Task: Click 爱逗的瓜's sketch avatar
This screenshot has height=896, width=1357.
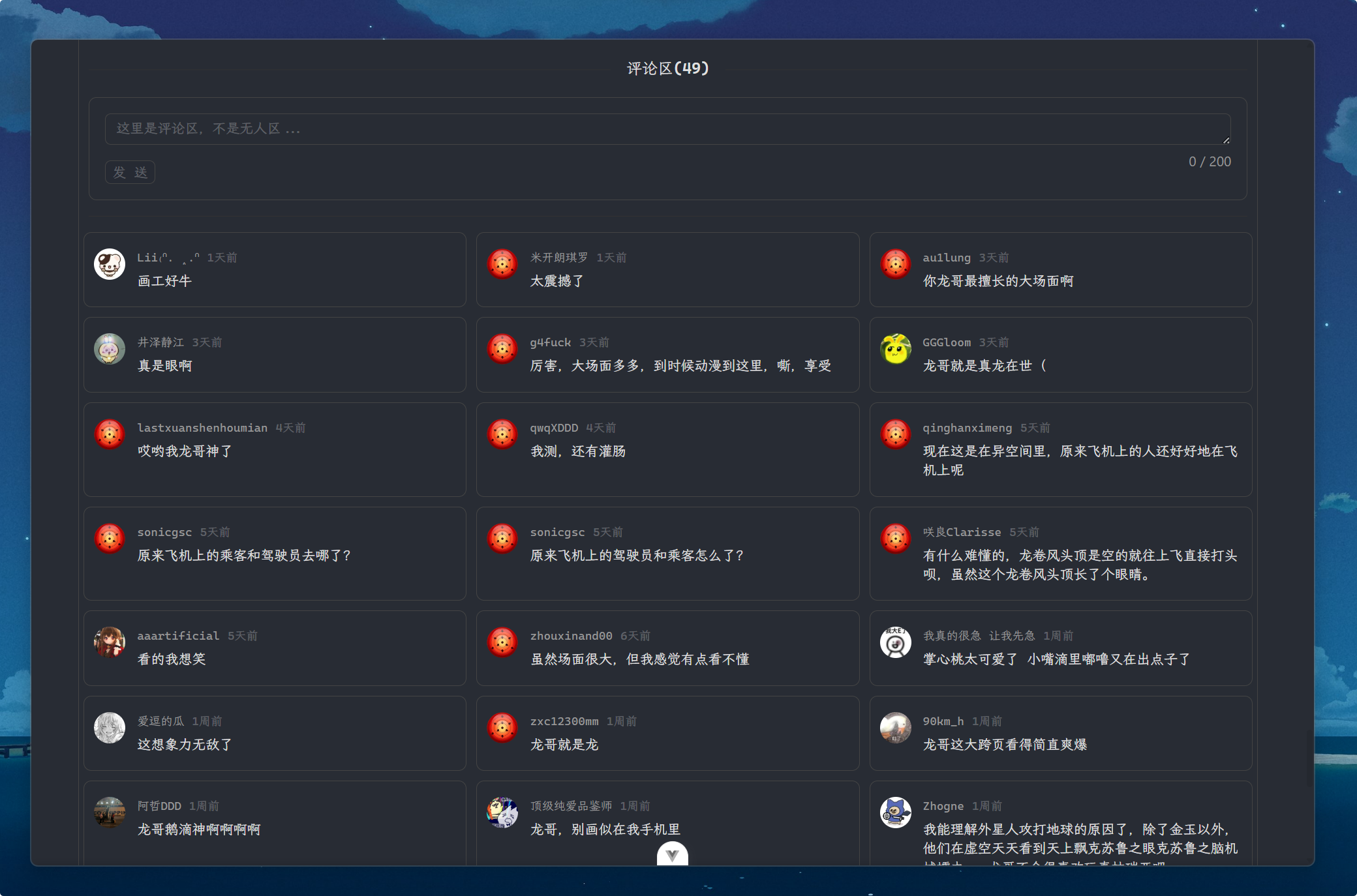Action: [110, 728]
